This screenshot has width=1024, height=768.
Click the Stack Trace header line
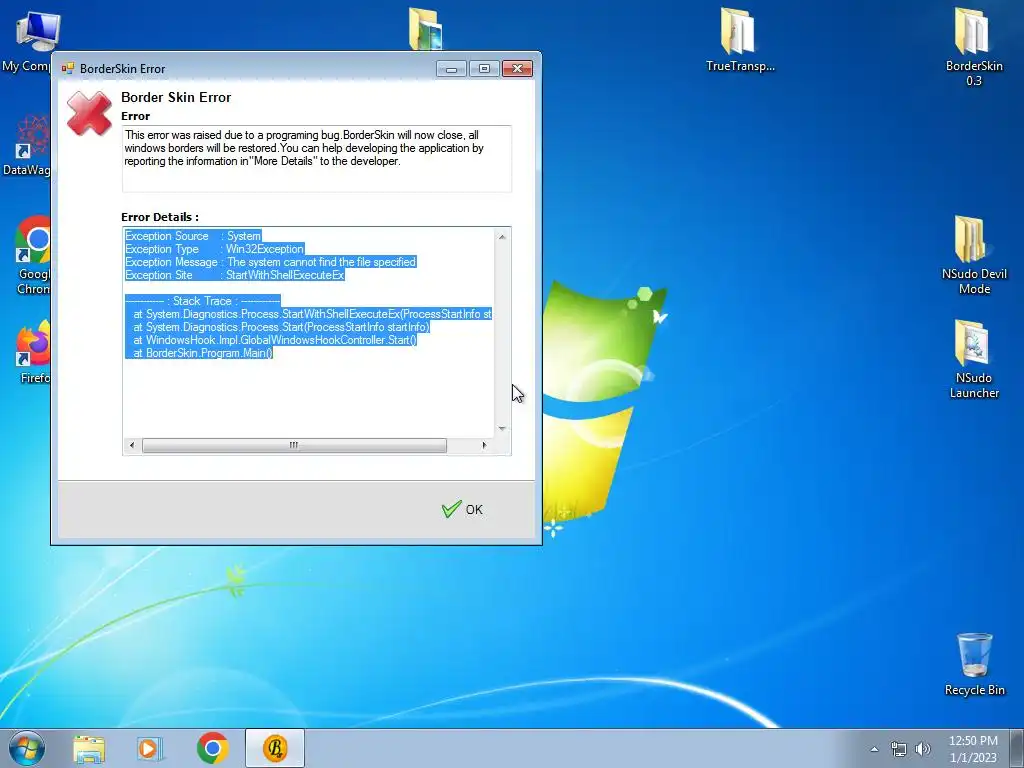(202, 301)
